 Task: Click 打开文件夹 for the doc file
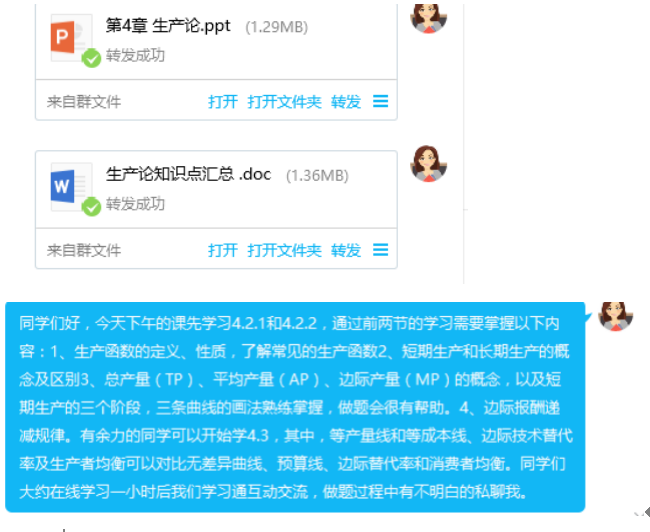pyautogui.click(x=284, y=250)
